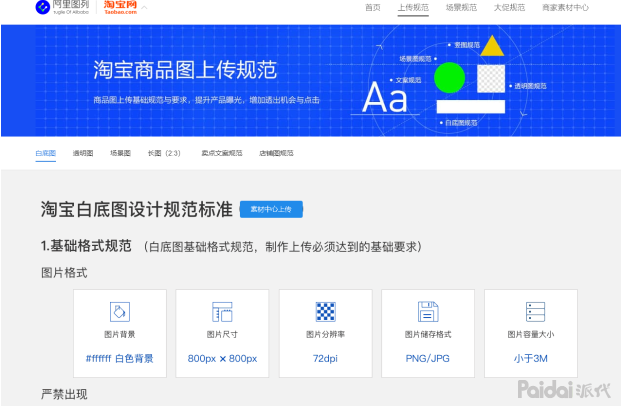This screenshot has height=406, width=623.
Task: Click the 图片背景 paint bucket icon
Action: pyautogui.click(x=120, y=312)
